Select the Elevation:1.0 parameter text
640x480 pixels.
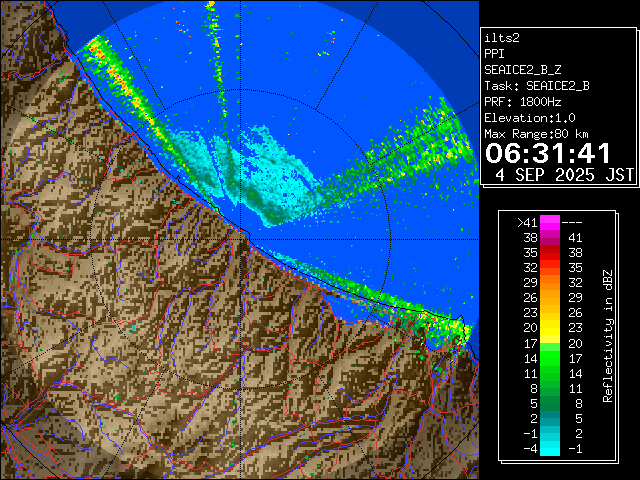tap(533, 118)
